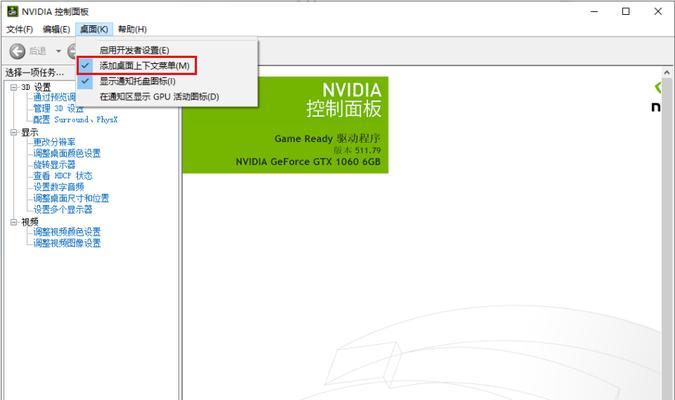Maximize the NVIDIA 控制面板 window
The image size is (675, 400).
pyautogui.click(x=626, y=12)
